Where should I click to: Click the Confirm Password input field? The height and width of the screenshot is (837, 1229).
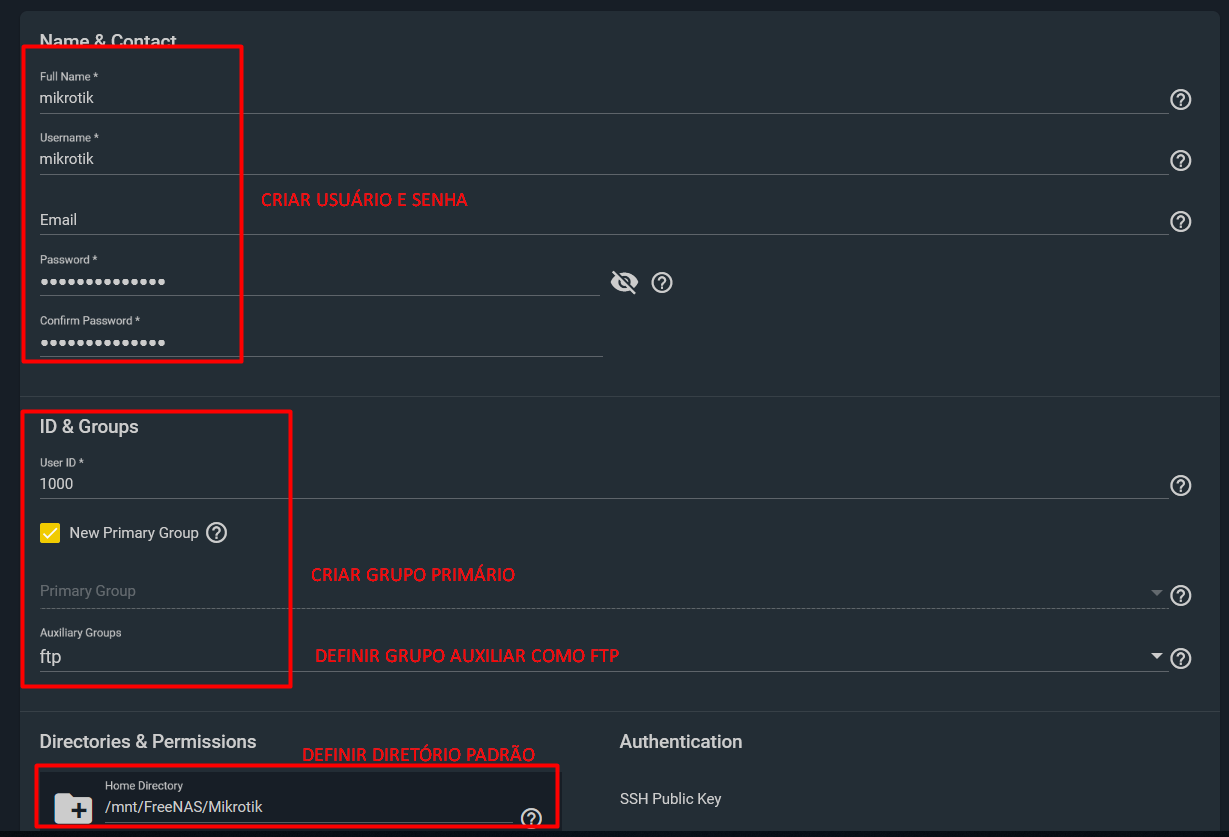(x=321, y=343)
